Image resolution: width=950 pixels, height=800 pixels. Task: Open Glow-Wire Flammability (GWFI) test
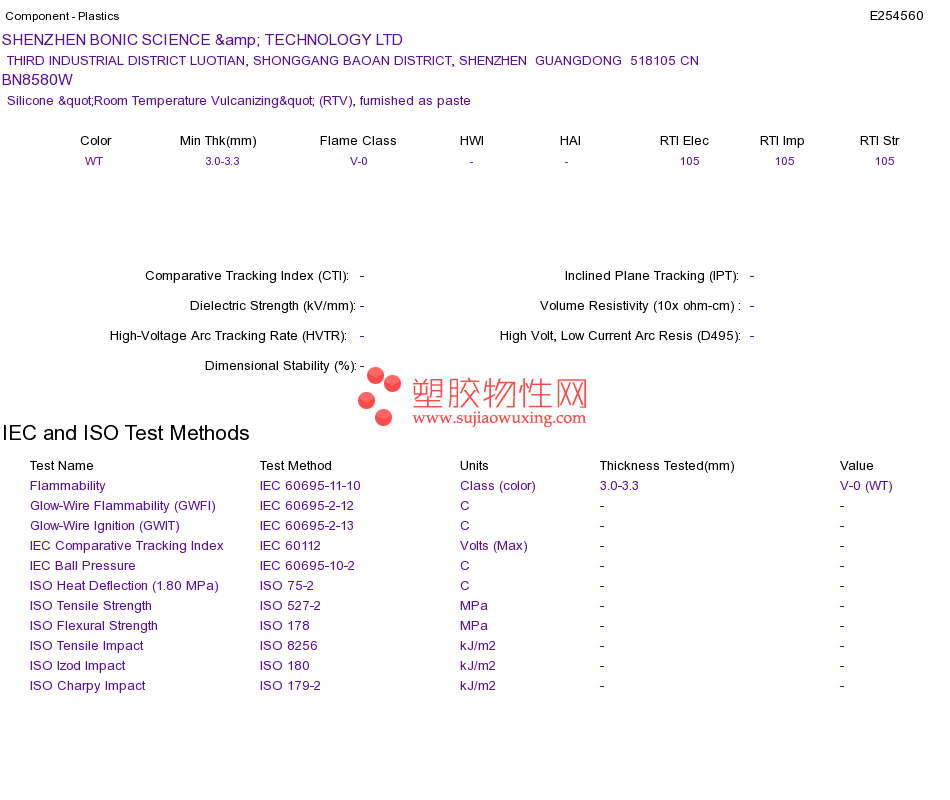point(123,506)
